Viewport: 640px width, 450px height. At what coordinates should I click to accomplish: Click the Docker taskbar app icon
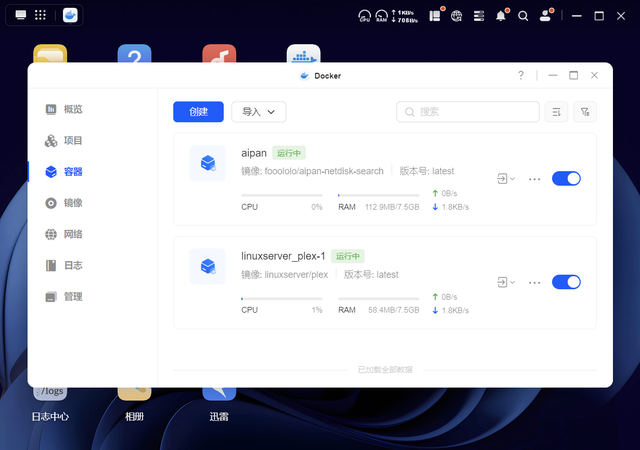pyautogui.click(x=70, y=15)
